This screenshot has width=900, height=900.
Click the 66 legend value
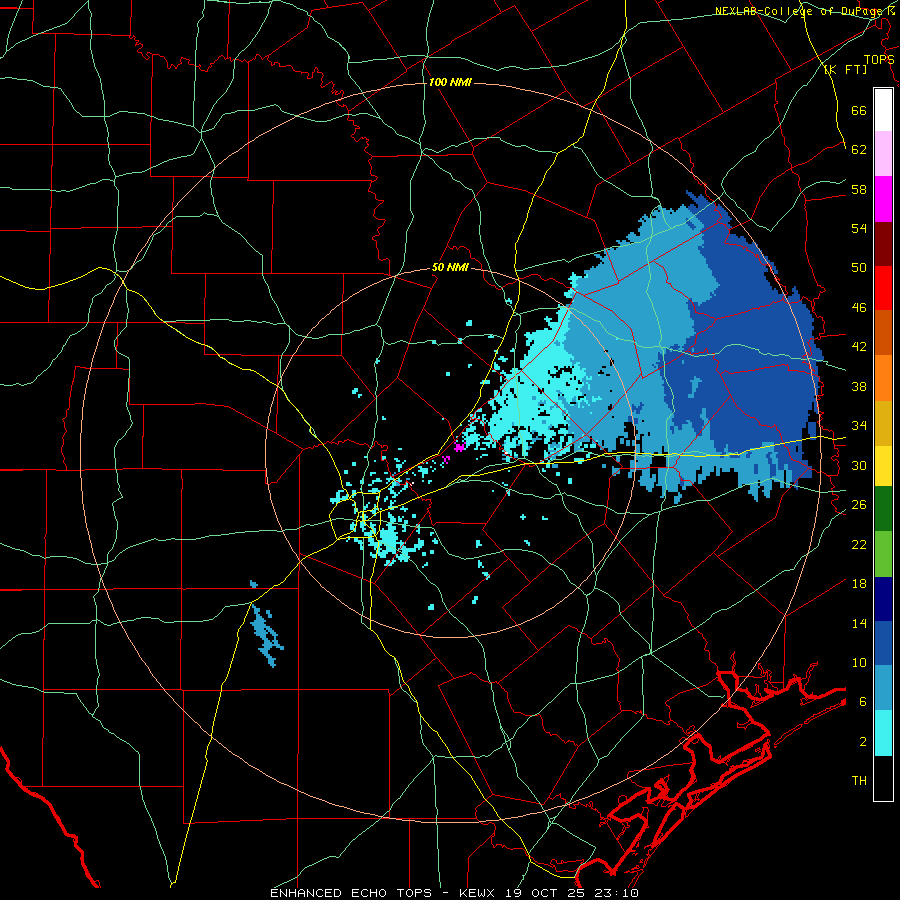859,110
